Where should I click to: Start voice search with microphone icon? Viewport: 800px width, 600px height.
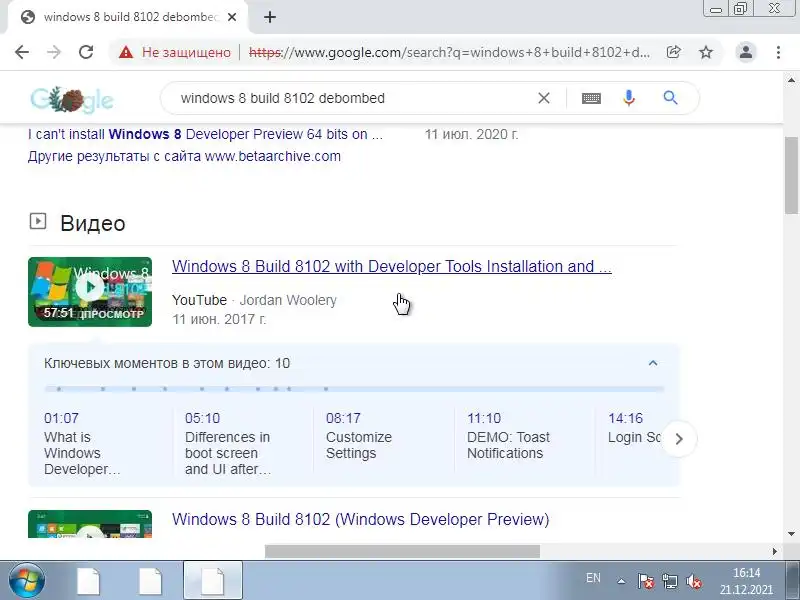pyautogui.click(x=629, y=98)
